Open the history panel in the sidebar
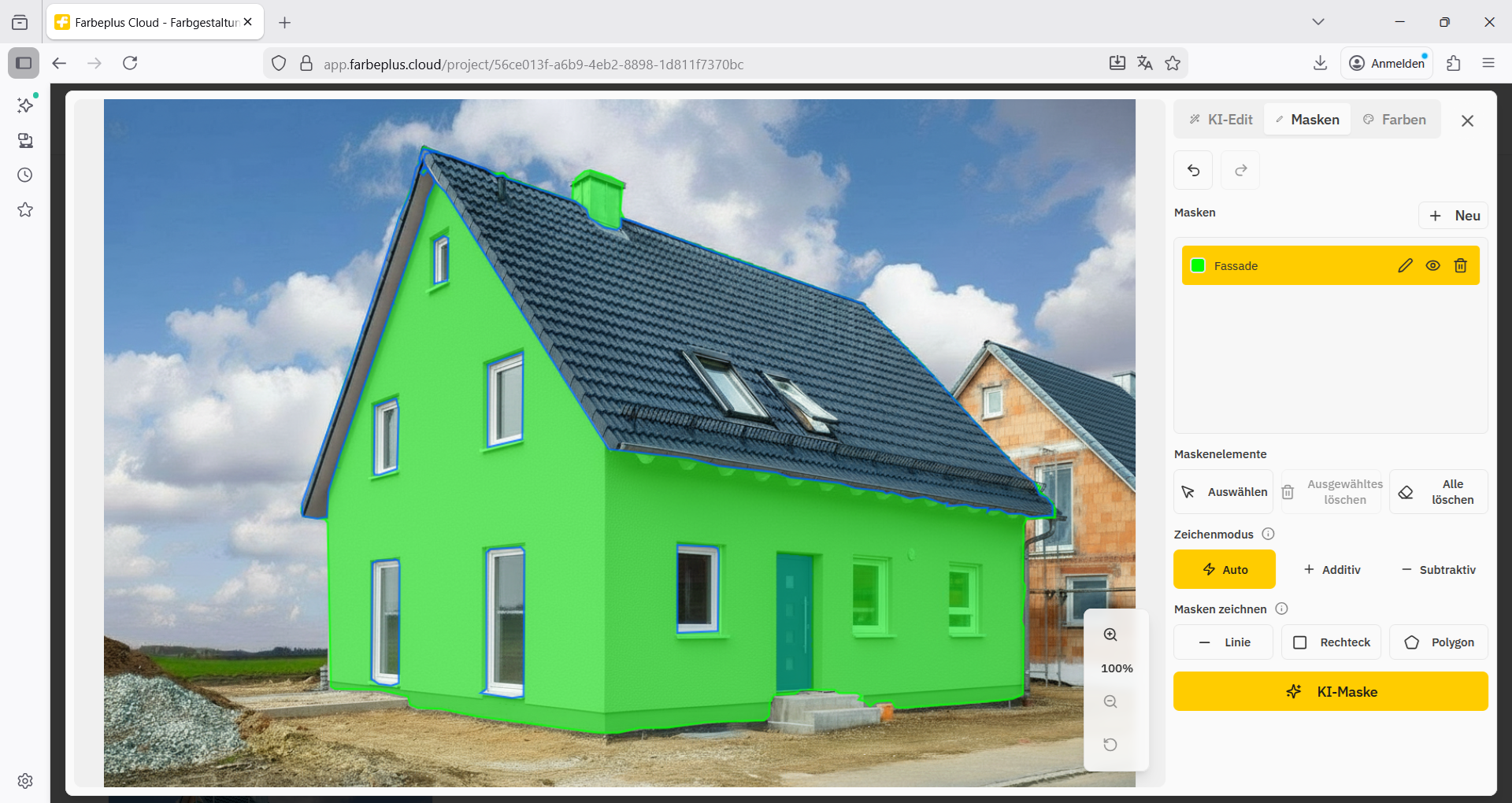The height and width of the screenshot is (803, 1512). (24, 175)
